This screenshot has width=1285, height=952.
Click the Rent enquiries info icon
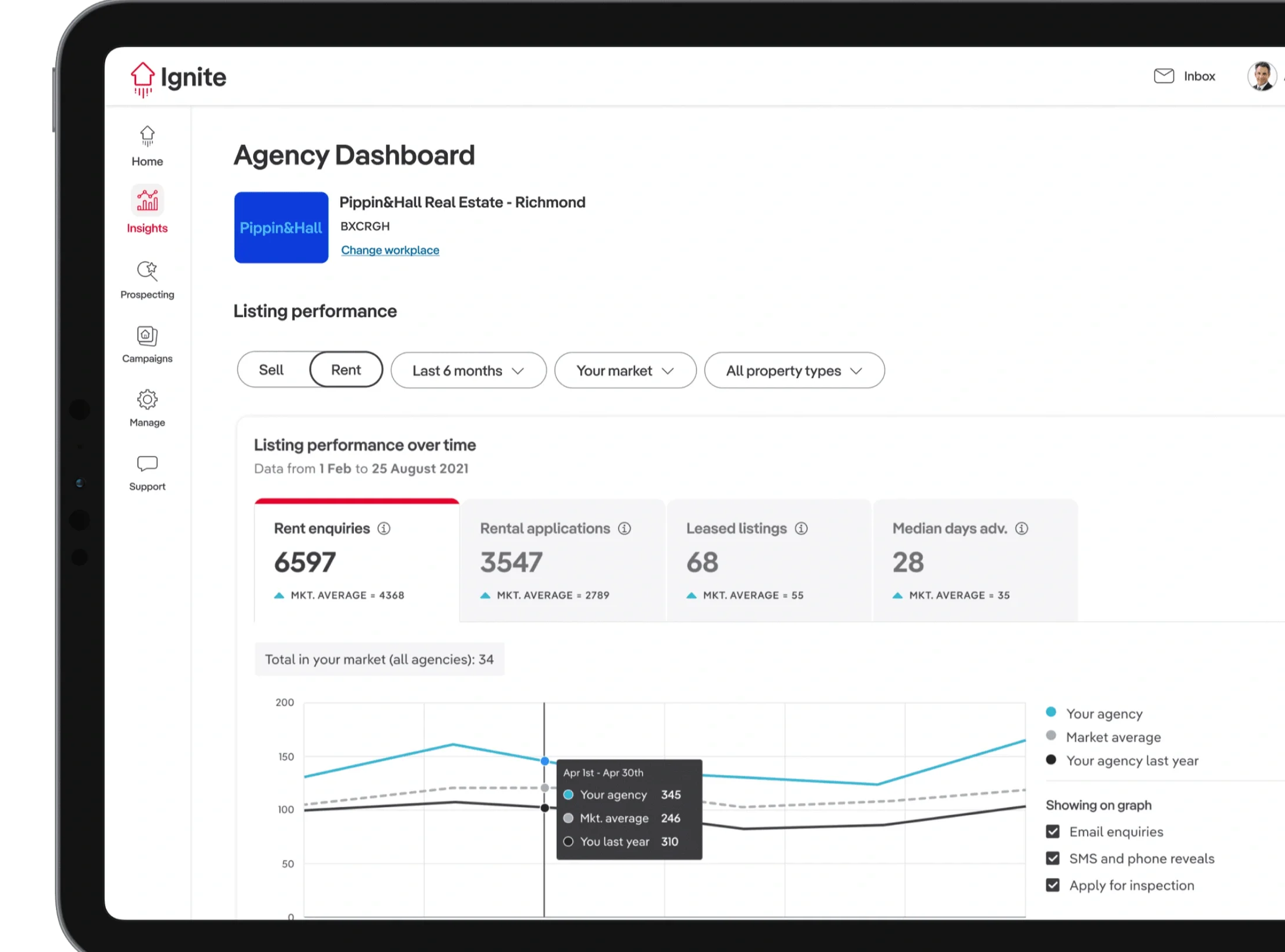[384, 529]
